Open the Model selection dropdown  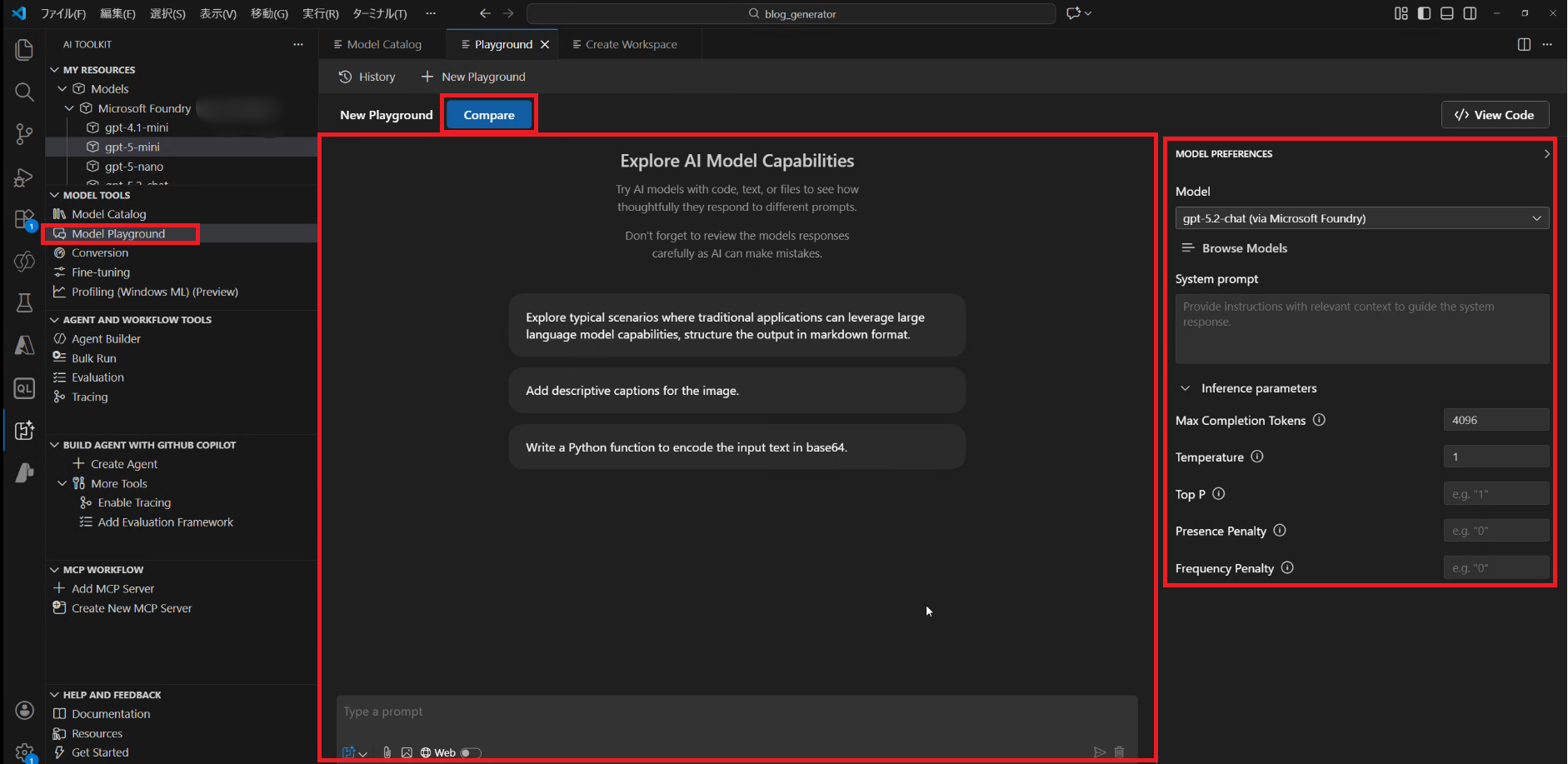pyautogui.click(x=1361, y=218)
